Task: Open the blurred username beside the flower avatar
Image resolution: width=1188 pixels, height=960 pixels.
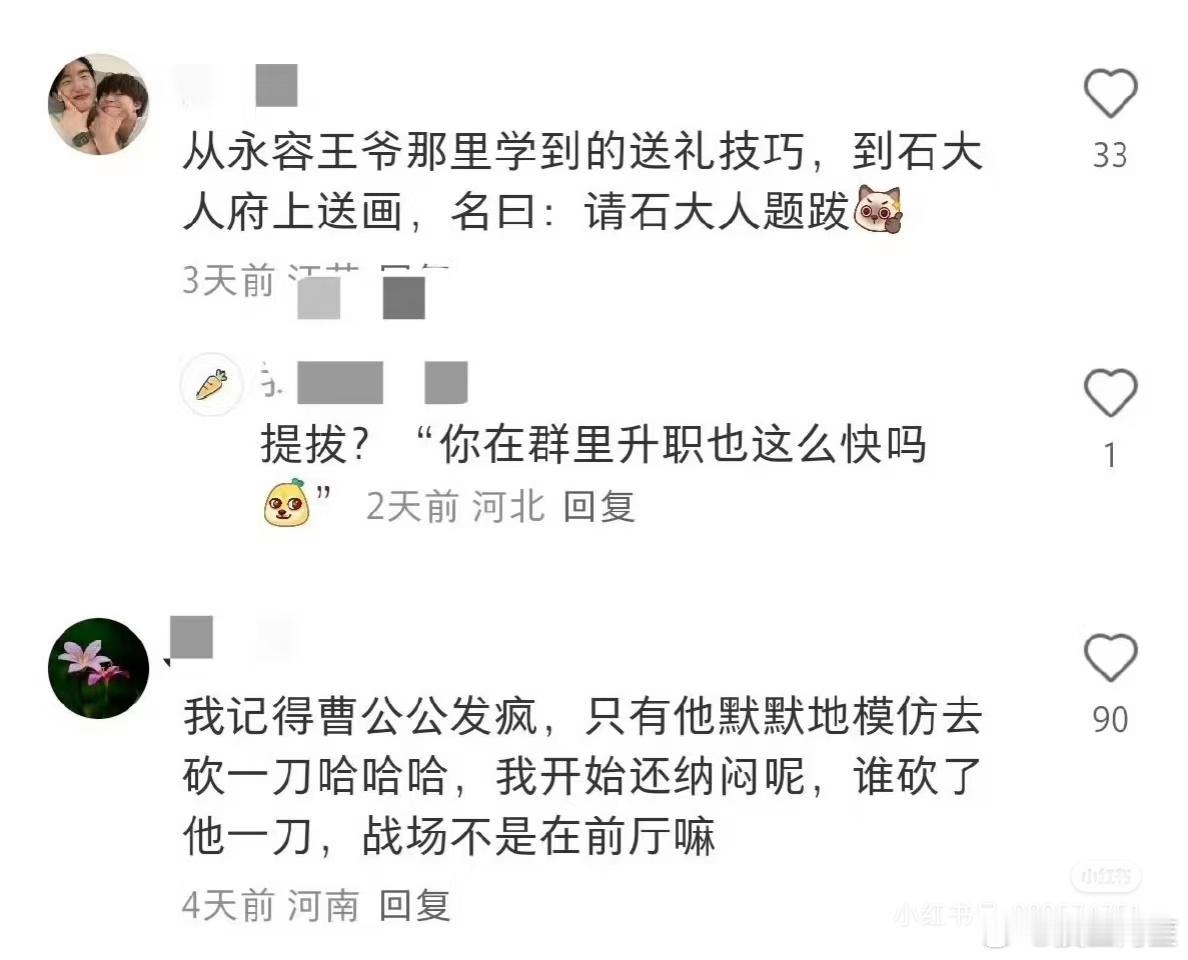Action: [231, 637]
